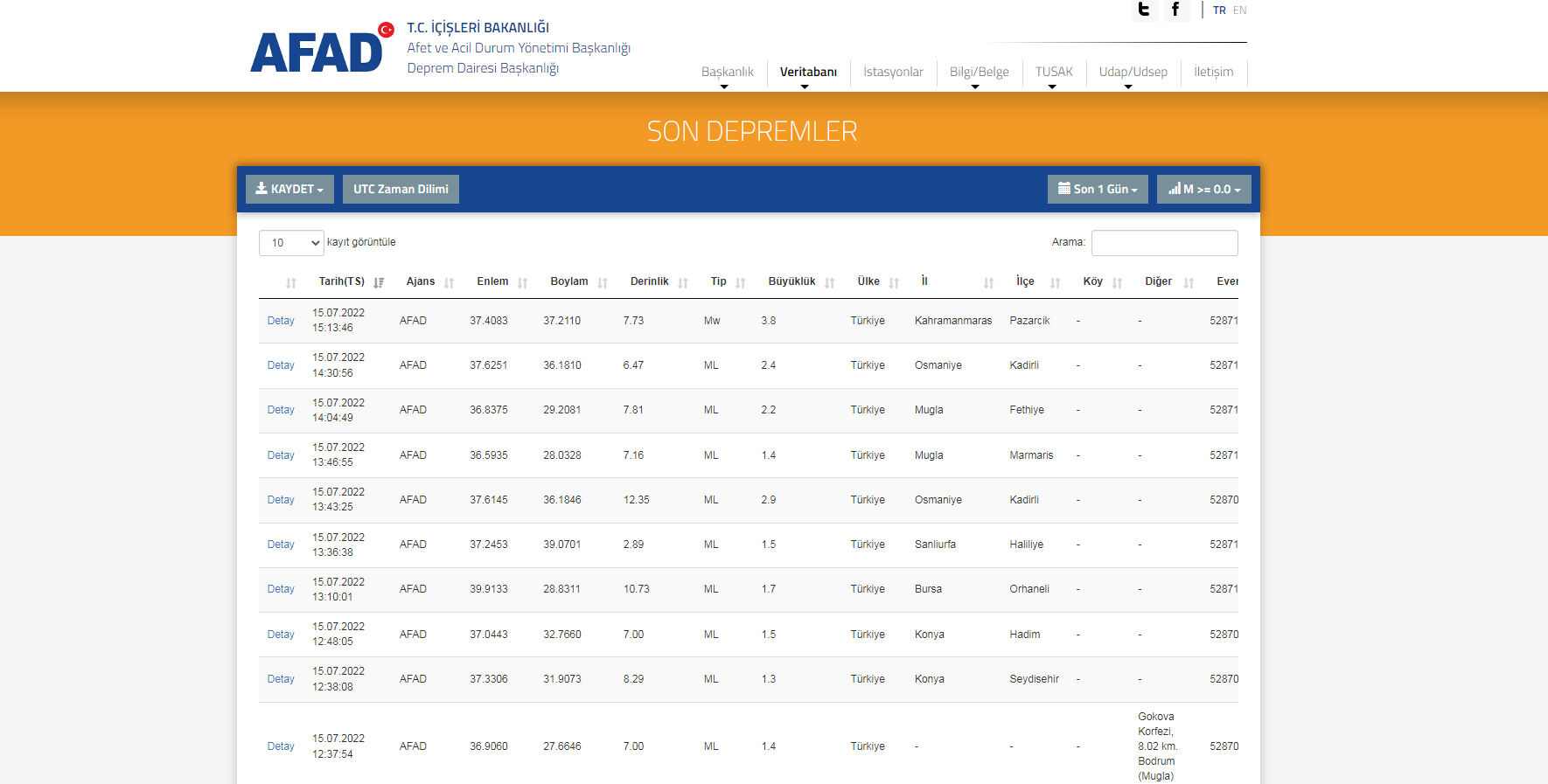Click the Tarih(TS) column header text
This screenshot has width=1548, height=784.
[341, 281]
